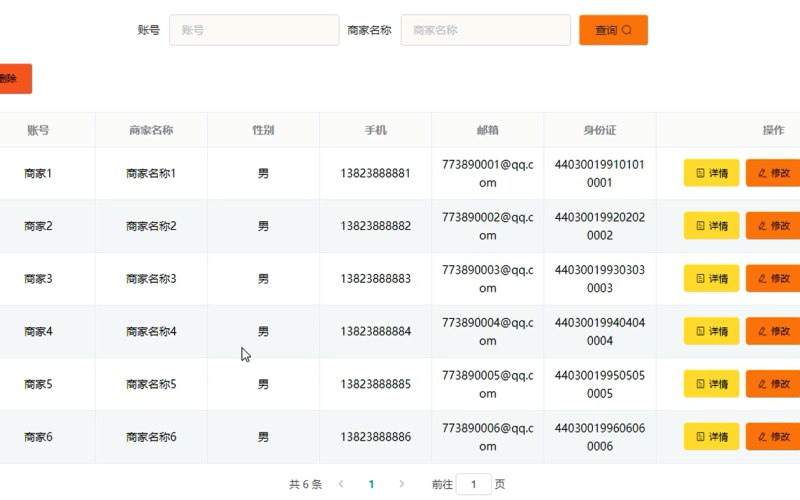
Task: Select cell text 商家1
Action: pyautogui.click(x=38, y=173)
